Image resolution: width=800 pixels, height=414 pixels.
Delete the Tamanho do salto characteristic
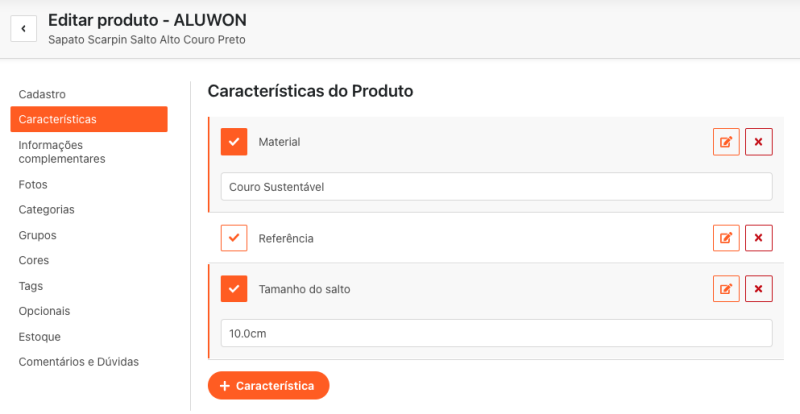pyautogui.click(x=758, y=289)
